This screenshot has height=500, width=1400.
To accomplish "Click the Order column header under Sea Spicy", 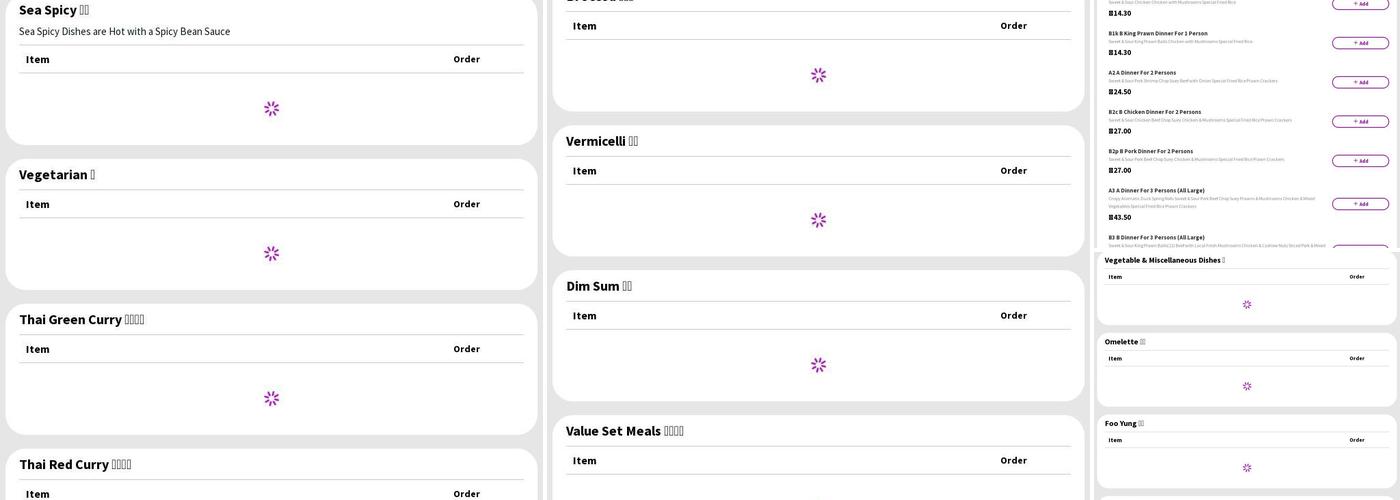I will click(466, 59).
